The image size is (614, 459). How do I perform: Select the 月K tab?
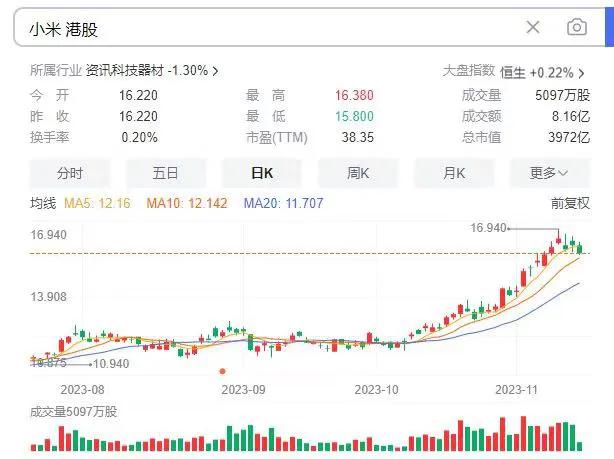point(454,173)
